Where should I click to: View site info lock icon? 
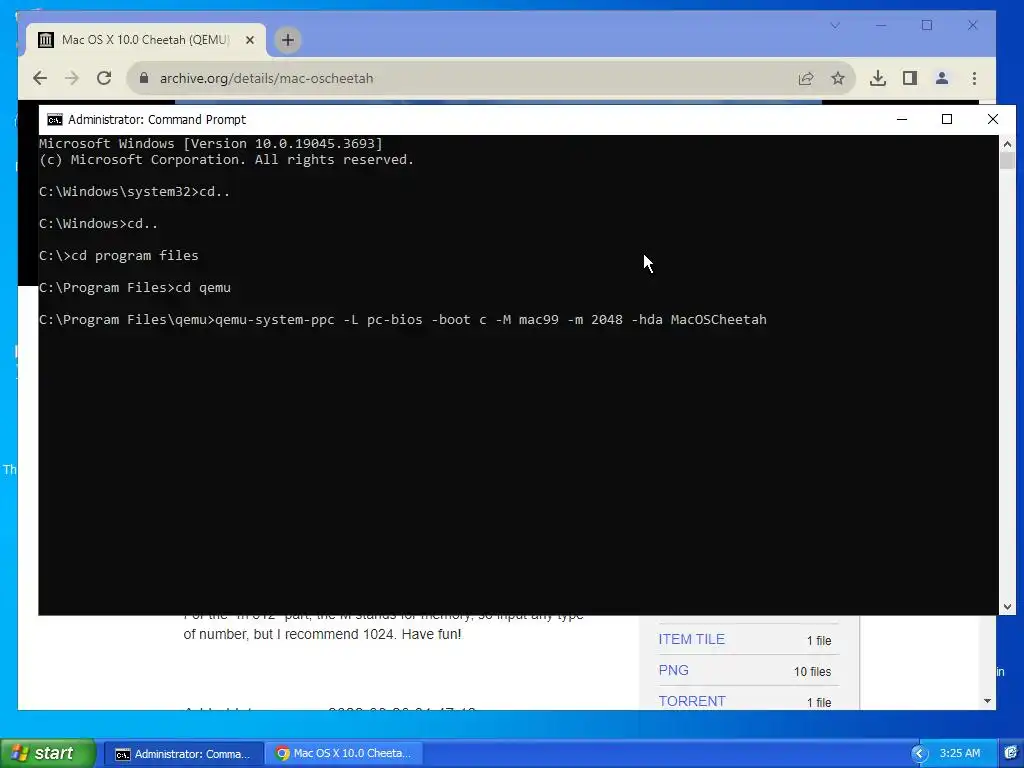pyautogui.click(x=144, y=78)
